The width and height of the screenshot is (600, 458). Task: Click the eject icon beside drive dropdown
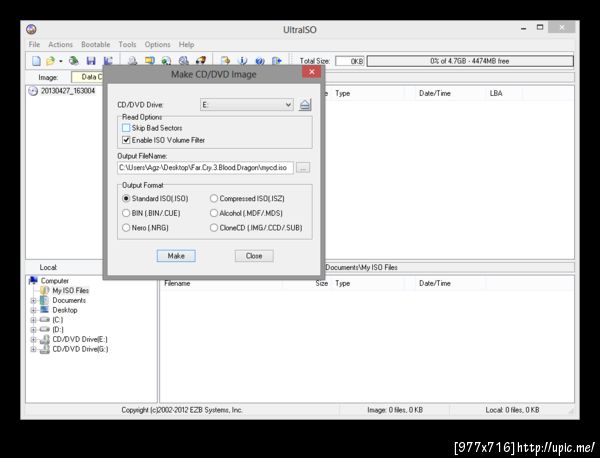tap(305, 104)
